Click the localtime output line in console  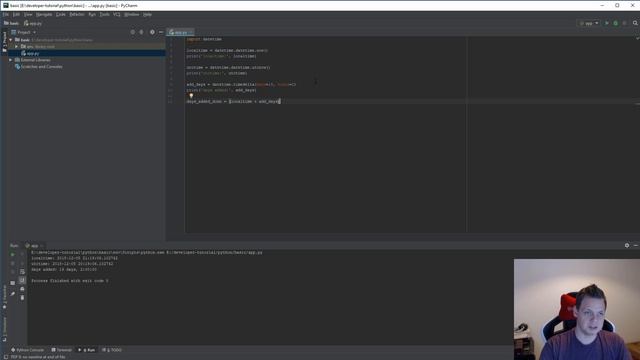point(74,258)
